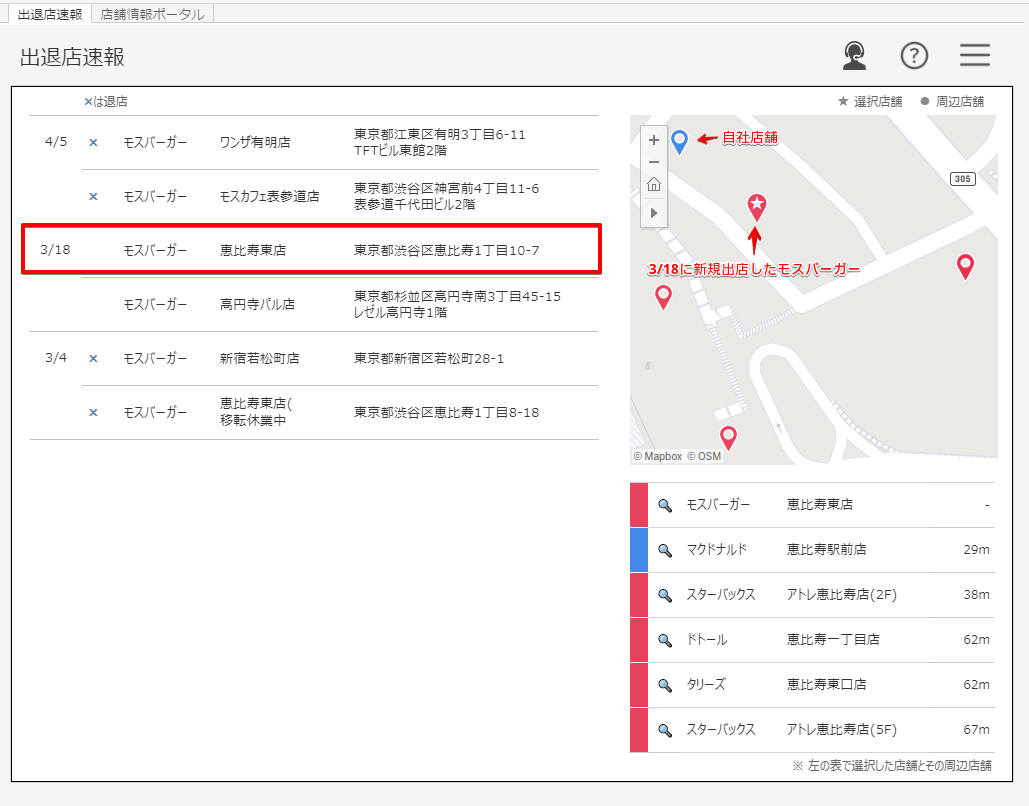
Task: Select the starred red map pin
Action: [757, 207]
